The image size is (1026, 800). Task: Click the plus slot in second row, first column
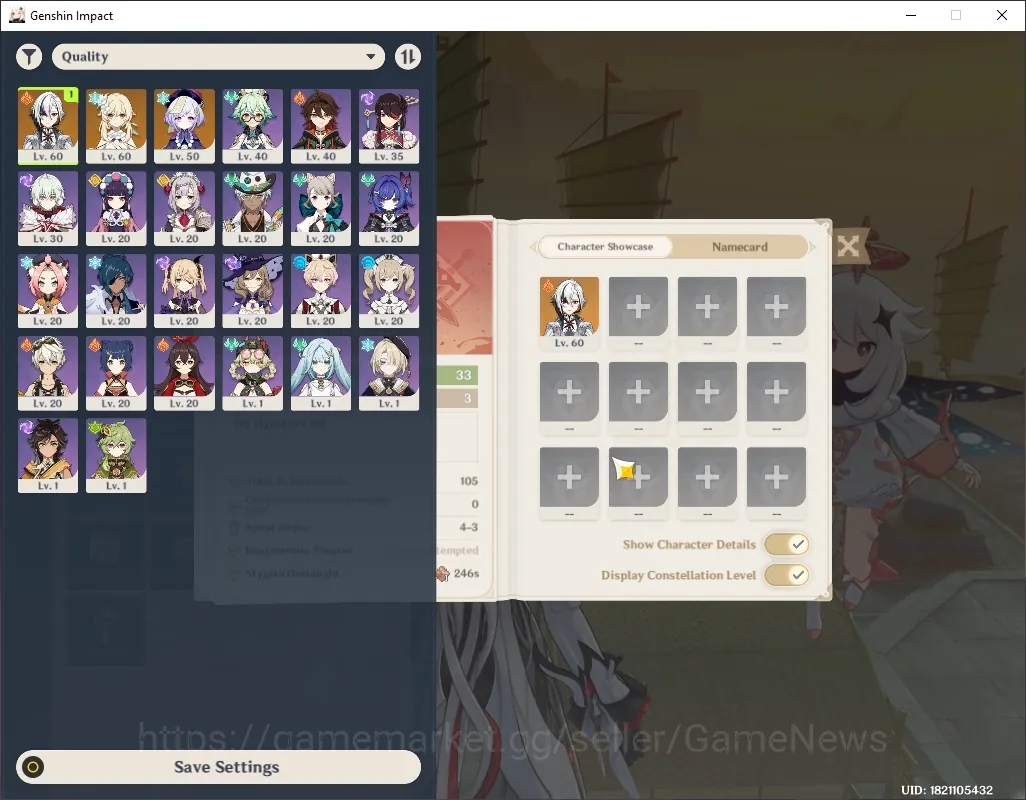(x=569, y=392)
